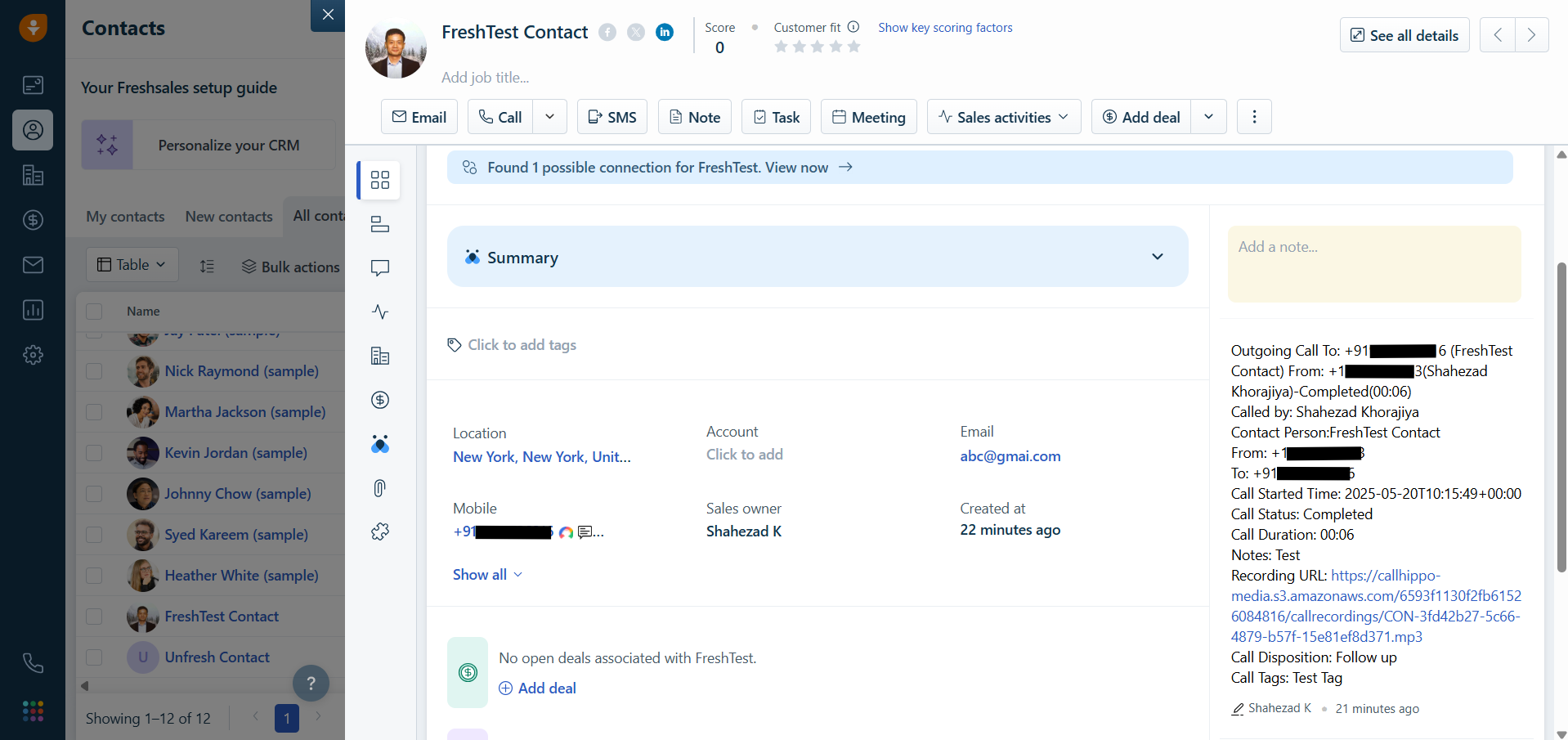The height and width of the screenshot is (740, 1568).
Task: Open the attachments paperclip icon
Action: click(380, 488)
